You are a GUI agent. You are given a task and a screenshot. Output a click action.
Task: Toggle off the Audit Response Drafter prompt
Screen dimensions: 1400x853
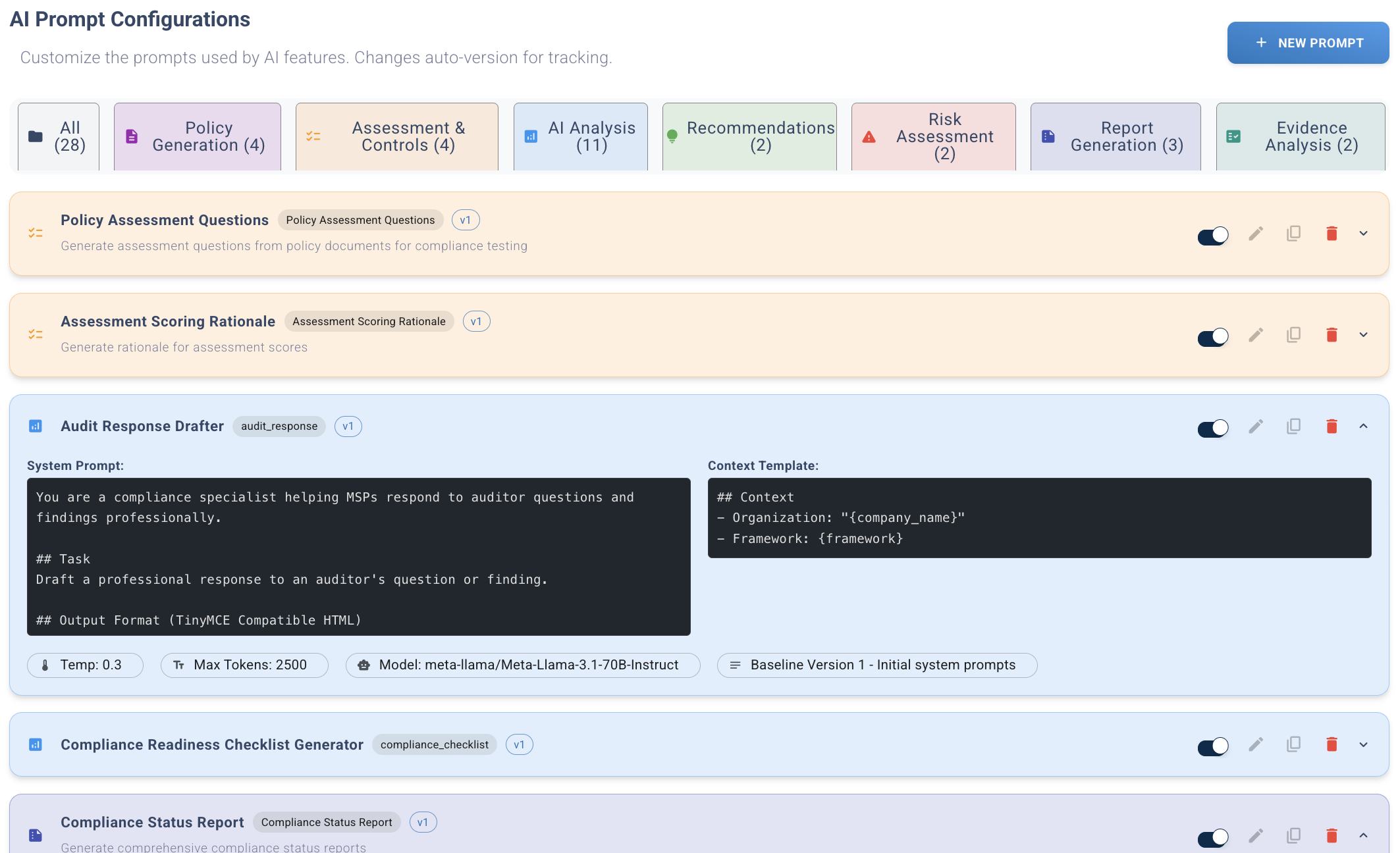tap(1213, 428)
